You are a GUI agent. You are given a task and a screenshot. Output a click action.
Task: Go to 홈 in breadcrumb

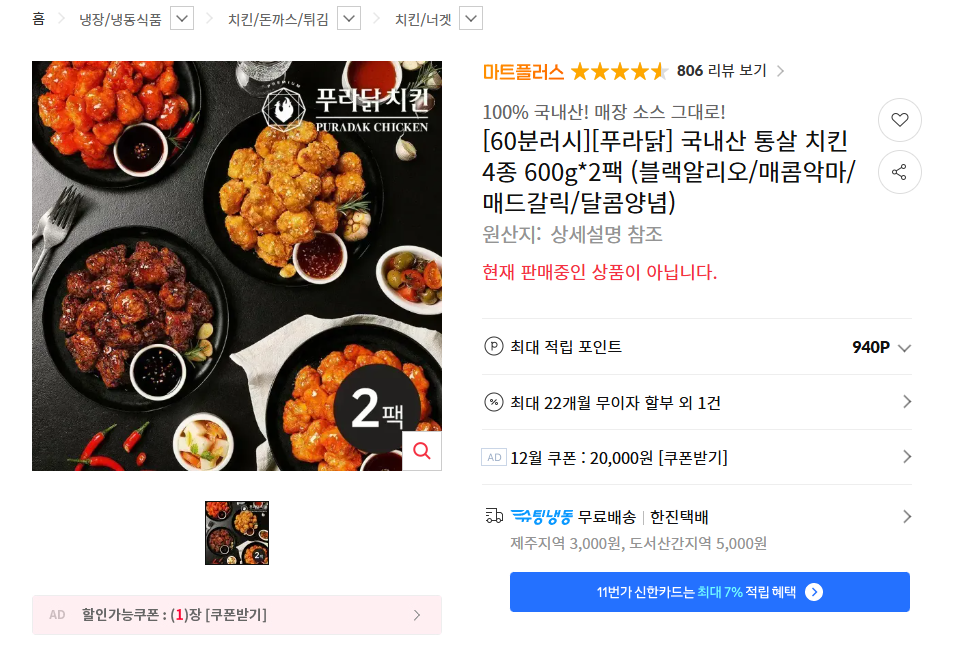point(38,19)
